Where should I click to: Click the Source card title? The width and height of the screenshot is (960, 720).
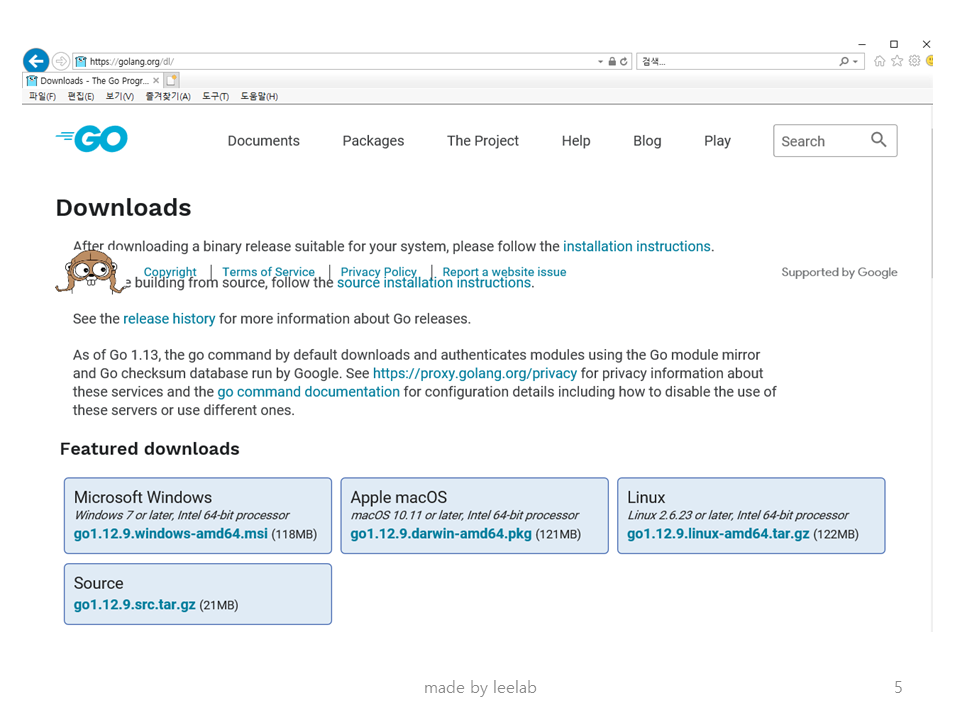click(99, 583)
